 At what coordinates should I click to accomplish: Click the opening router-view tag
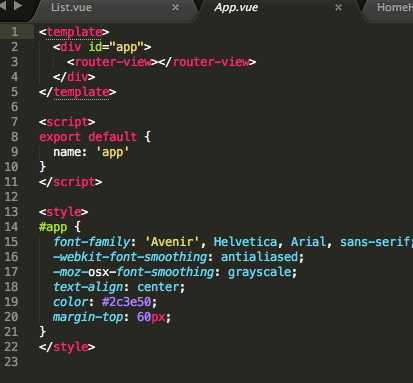112,62
